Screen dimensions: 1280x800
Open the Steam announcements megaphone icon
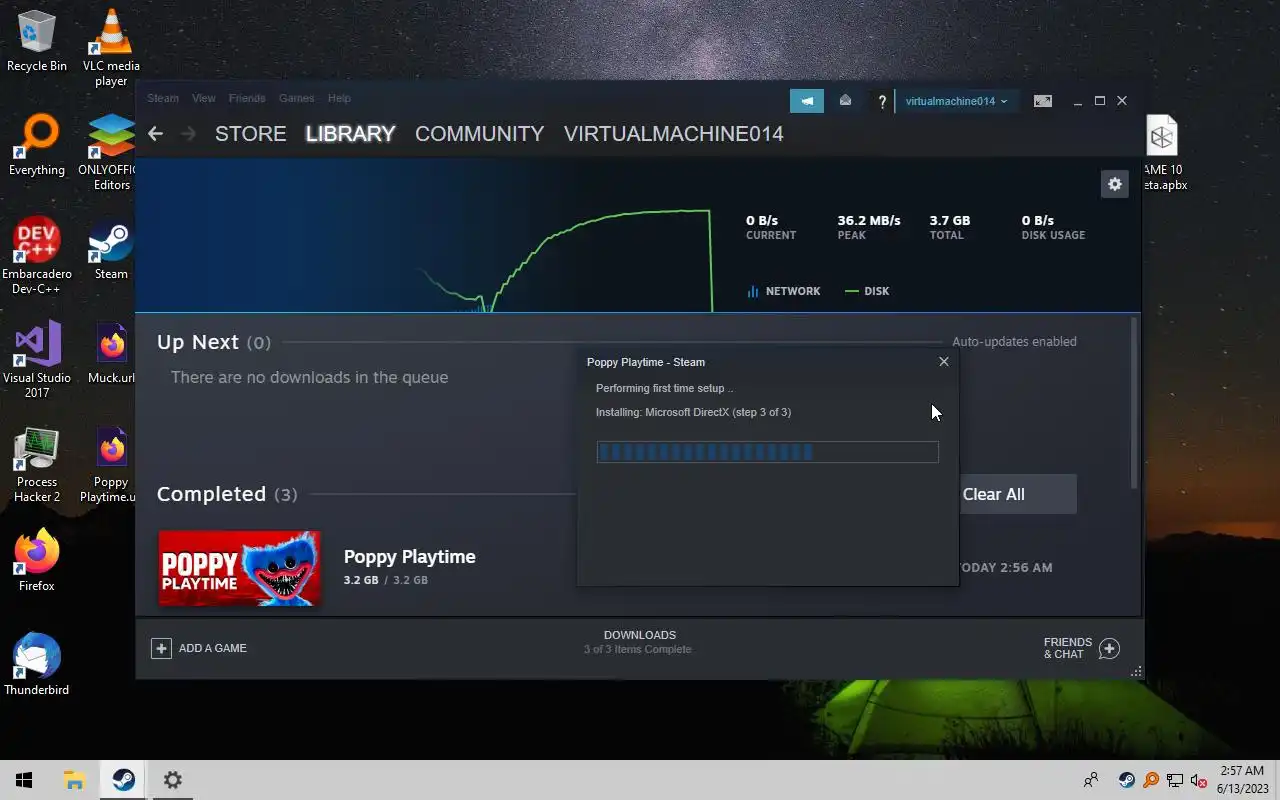click(x=807, y=100)
